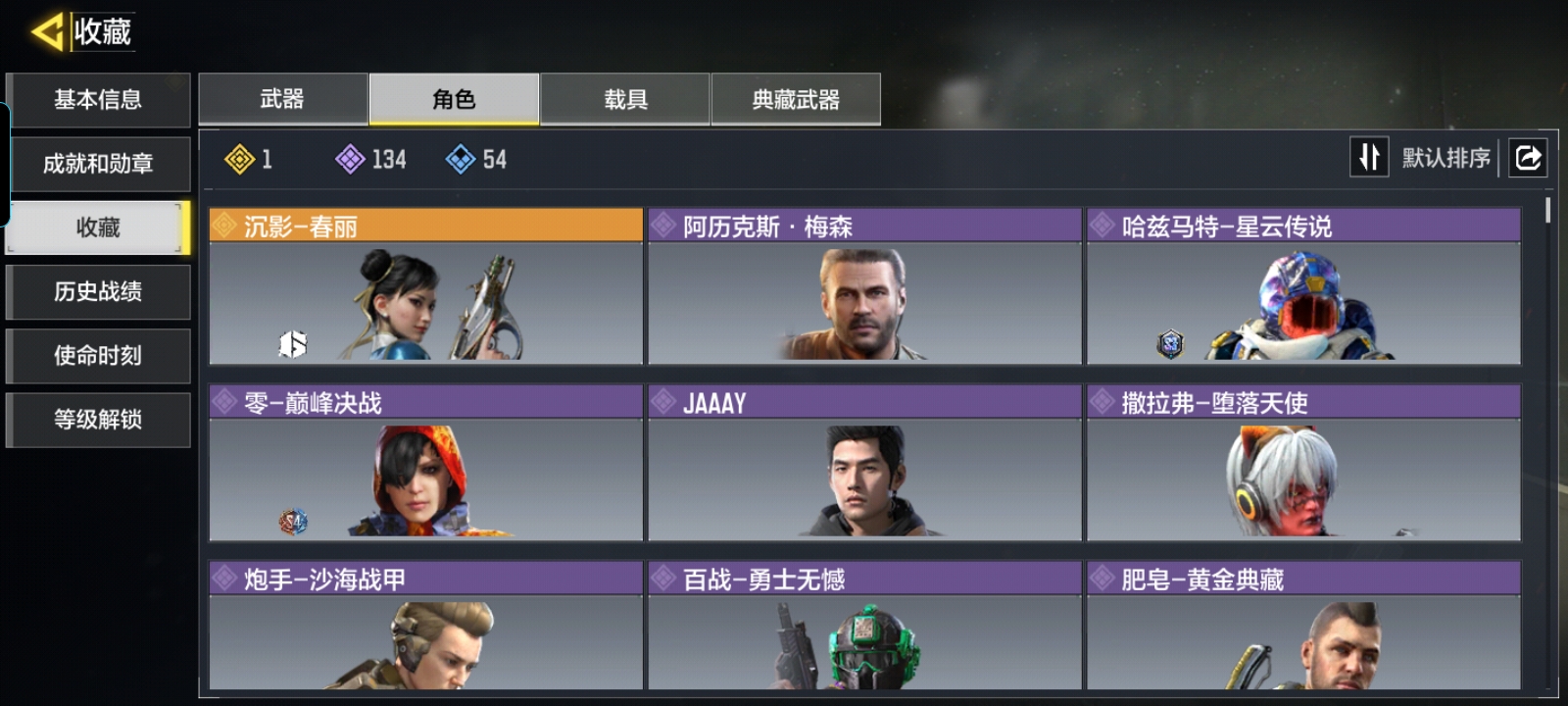Select the purple epic rarity filter icon
The image size is (1568, 706).
click(x=350, y=159)
